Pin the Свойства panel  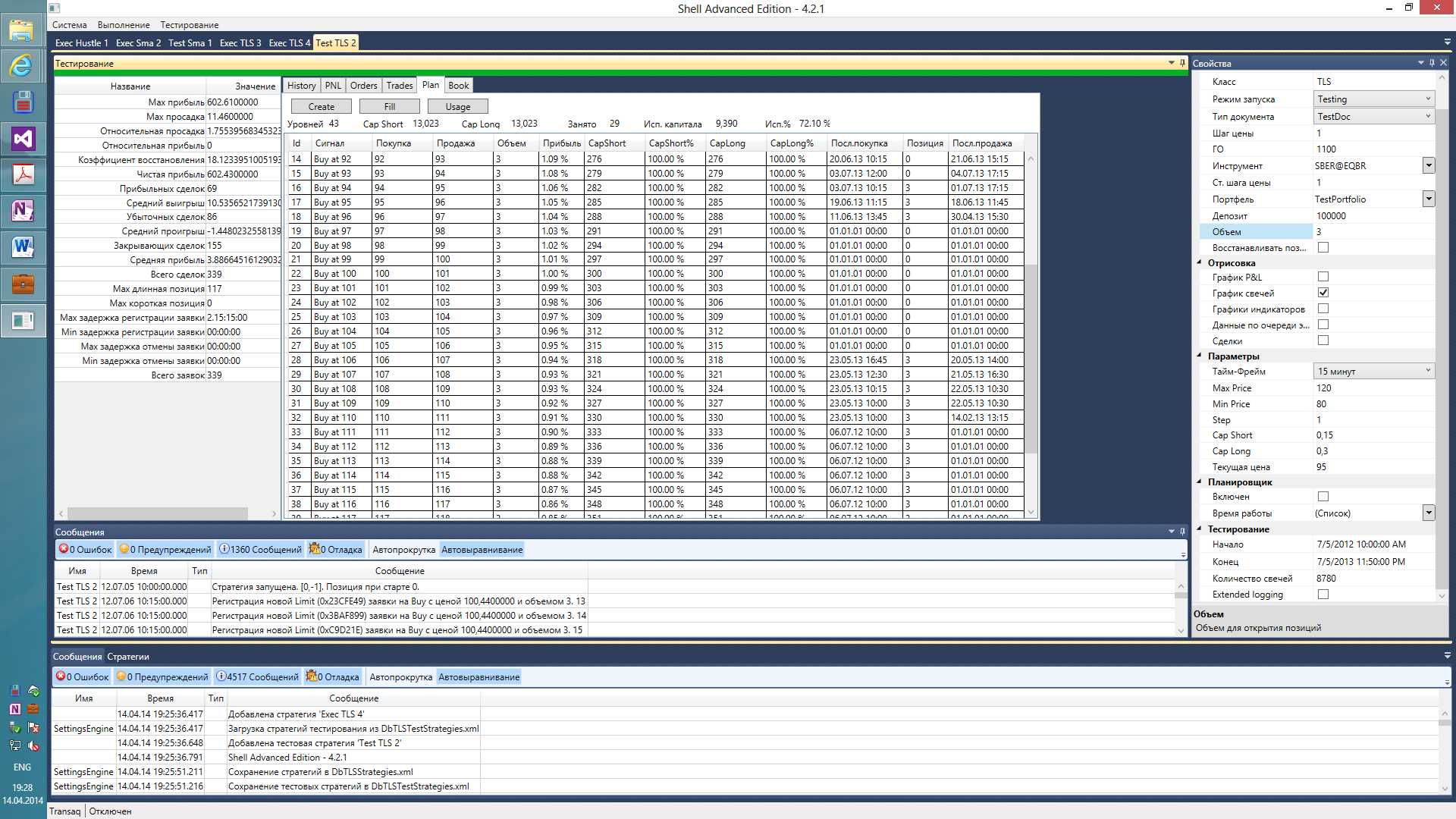pyautogui.click(x=1432, y=63)
